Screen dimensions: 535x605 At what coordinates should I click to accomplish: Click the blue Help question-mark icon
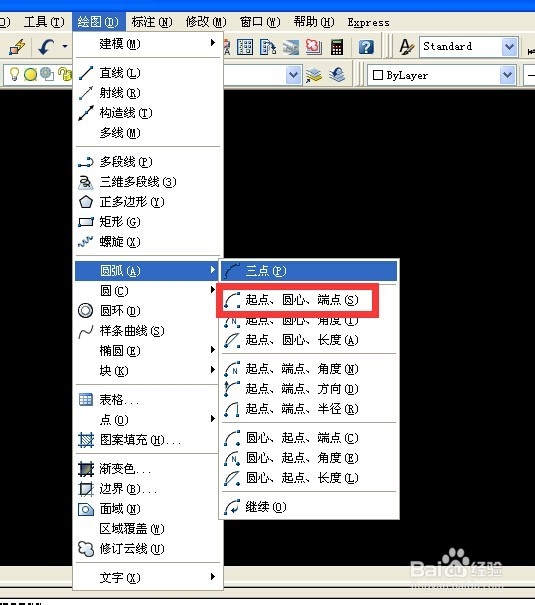point(366,47)
